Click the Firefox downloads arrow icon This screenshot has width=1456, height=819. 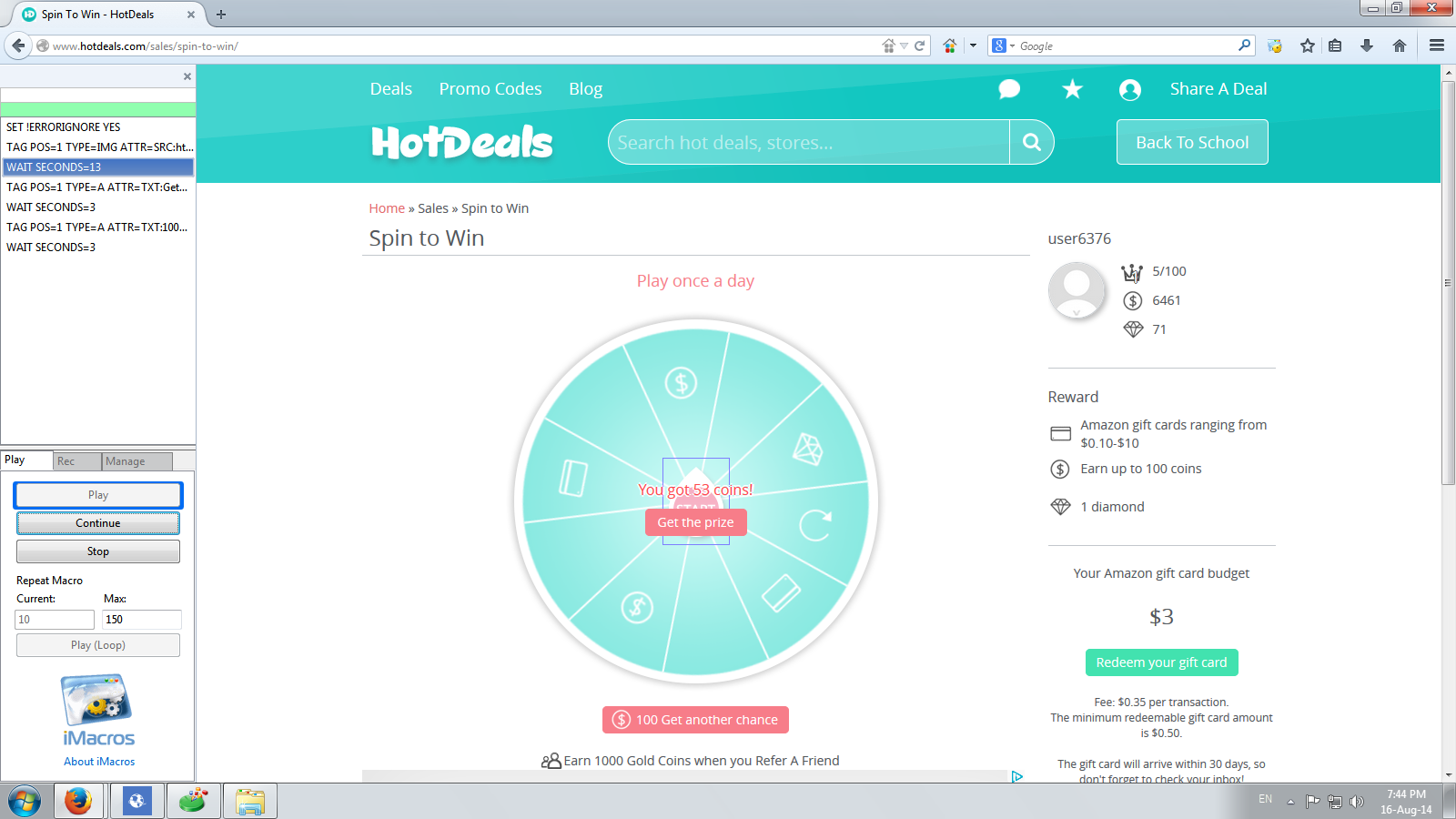click(x=1367, y=45)
